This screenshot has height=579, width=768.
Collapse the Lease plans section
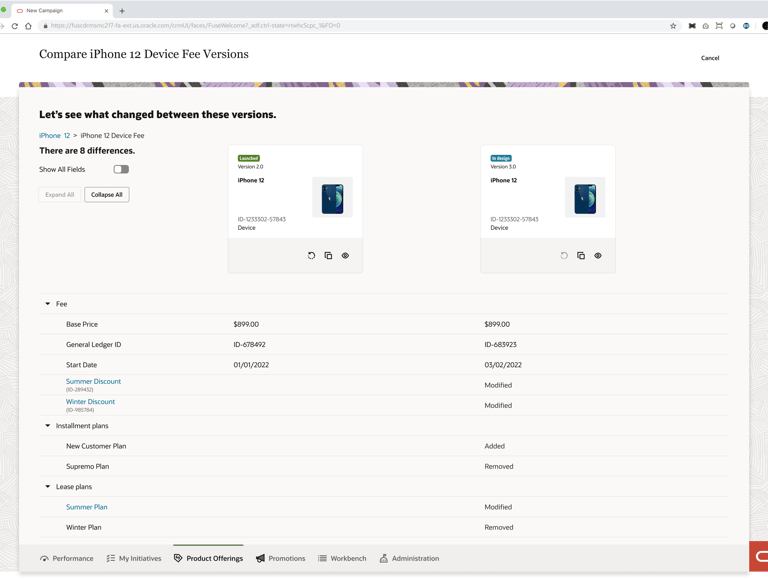click(48, 486)
